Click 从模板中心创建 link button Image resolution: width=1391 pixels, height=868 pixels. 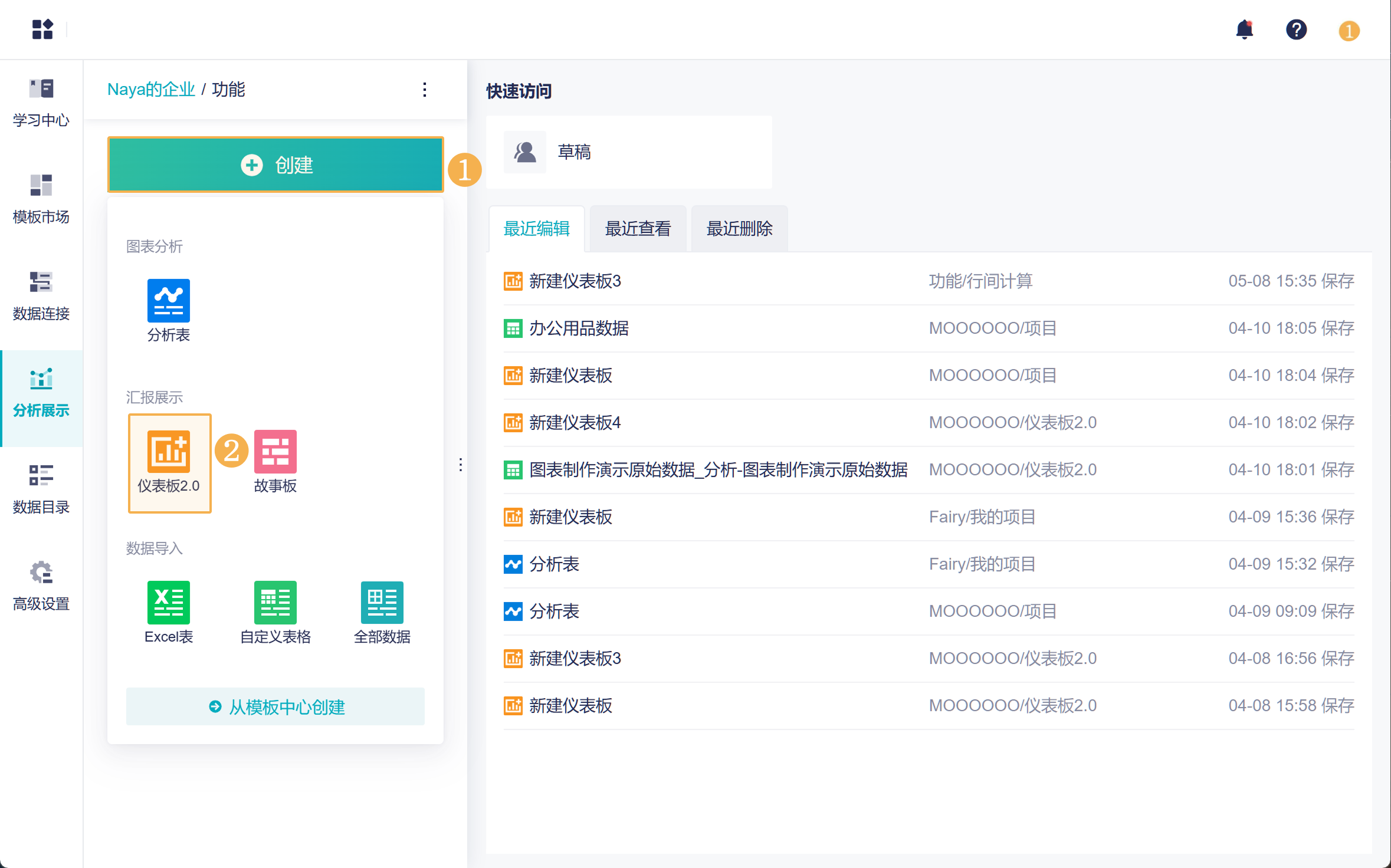click(x=275, y=706)
